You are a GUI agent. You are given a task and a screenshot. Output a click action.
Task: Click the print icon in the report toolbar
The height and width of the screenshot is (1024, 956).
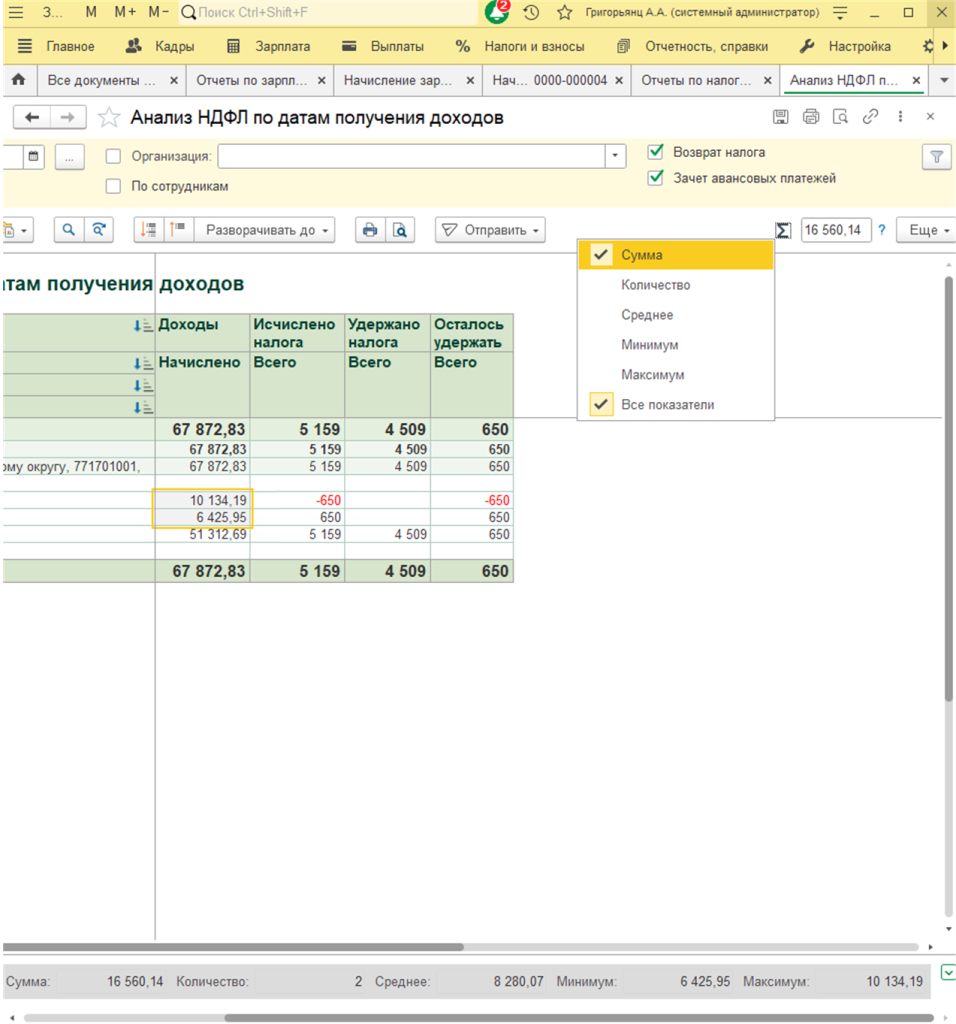[370, 230]
